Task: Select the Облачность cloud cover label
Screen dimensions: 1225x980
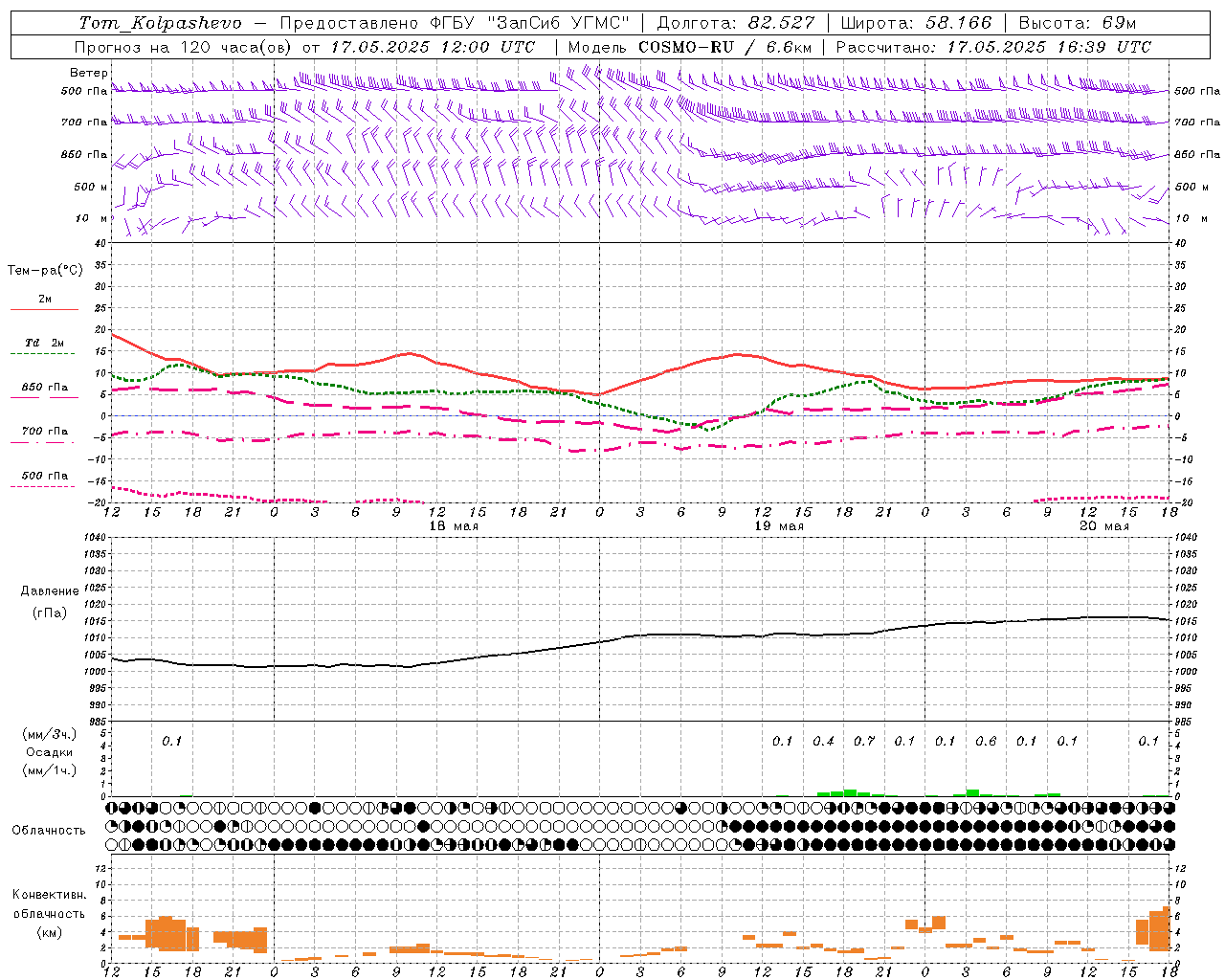Action: (49, 831)
